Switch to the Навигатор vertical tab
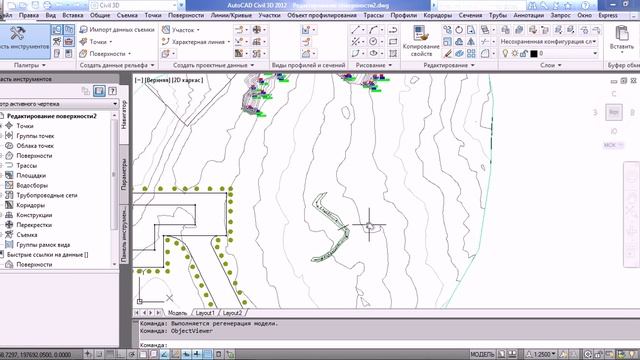 click(124, 115)
